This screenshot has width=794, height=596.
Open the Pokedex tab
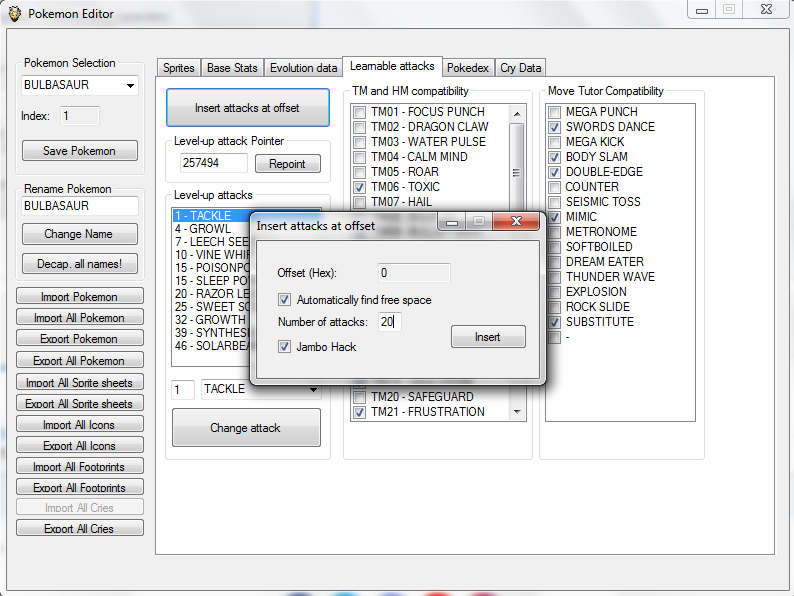[x=468, y=68]
